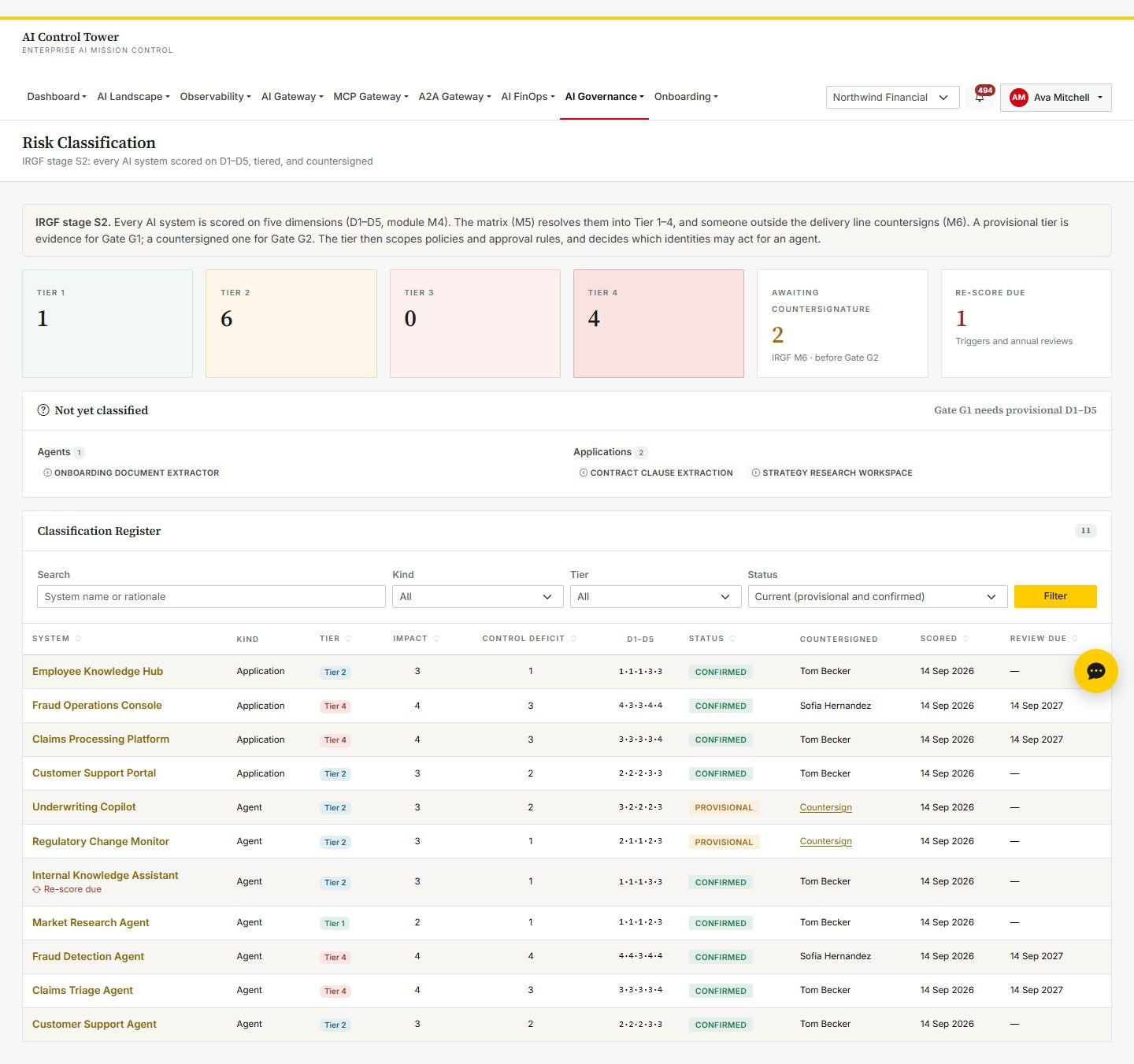Sort by the Status column header
This screenshot has height=1064, width=1134.
tap(712, 639)
